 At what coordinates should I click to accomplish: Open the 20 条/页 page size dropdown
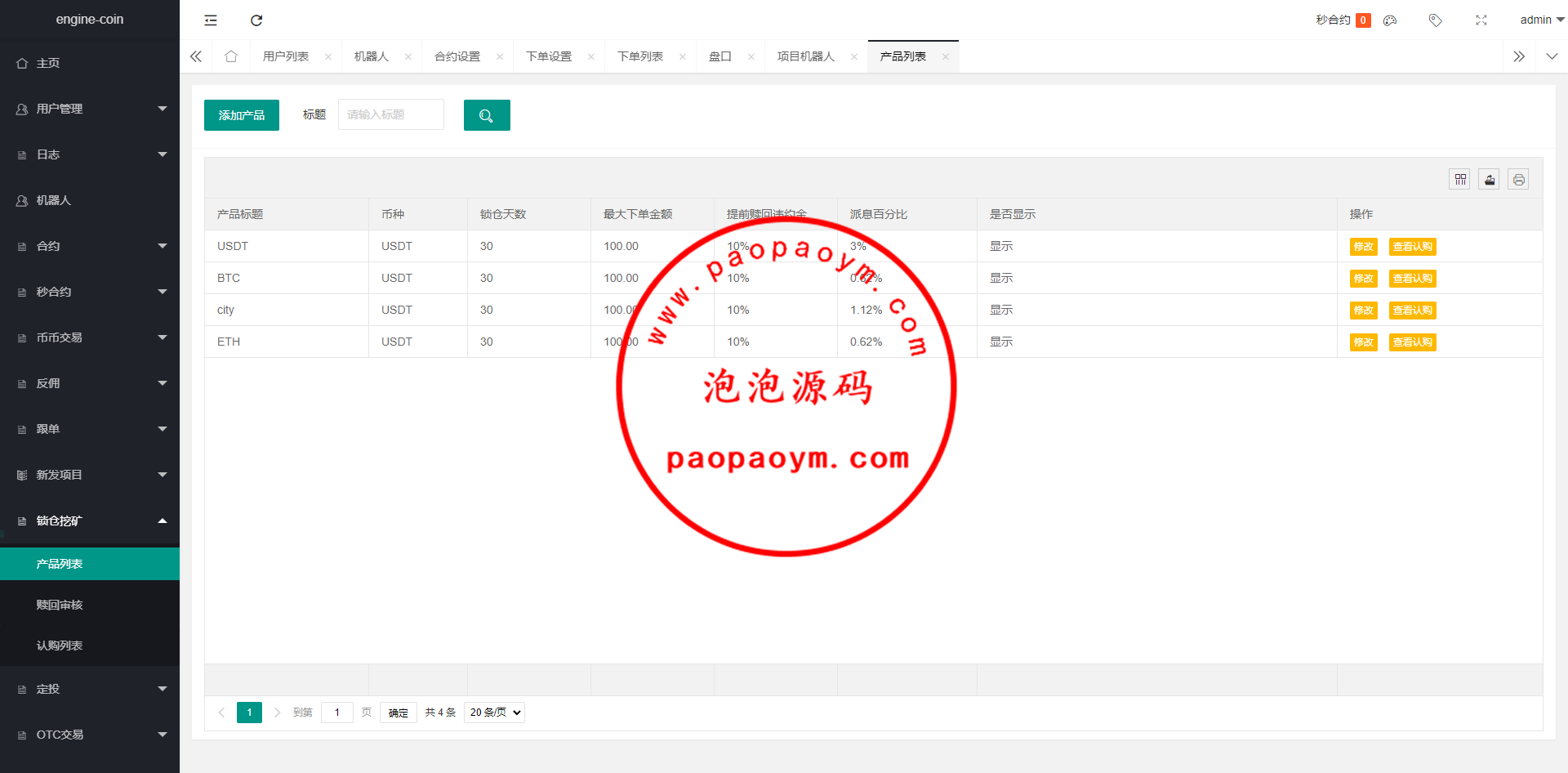tap(494, 713)
